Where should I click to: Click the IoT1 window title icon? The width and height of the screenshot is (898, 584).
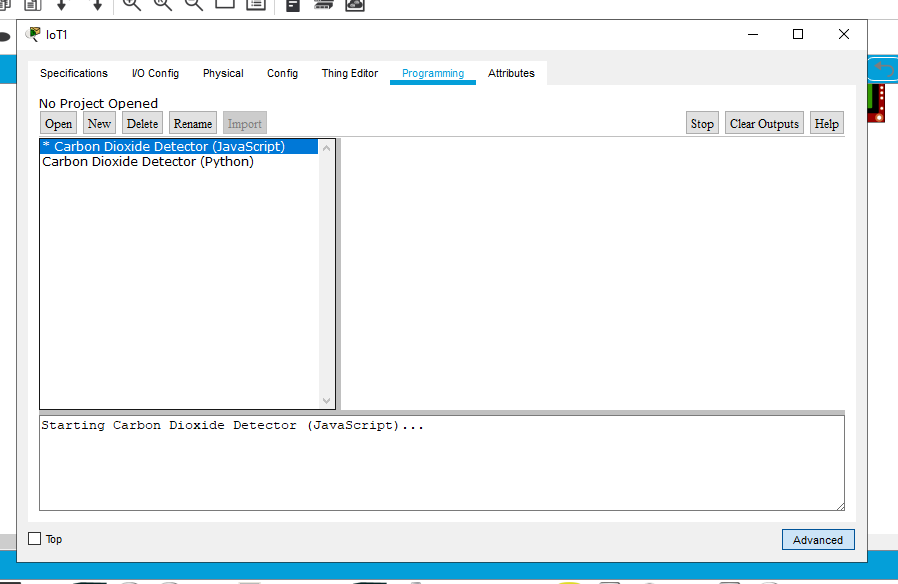click(34, 34)
